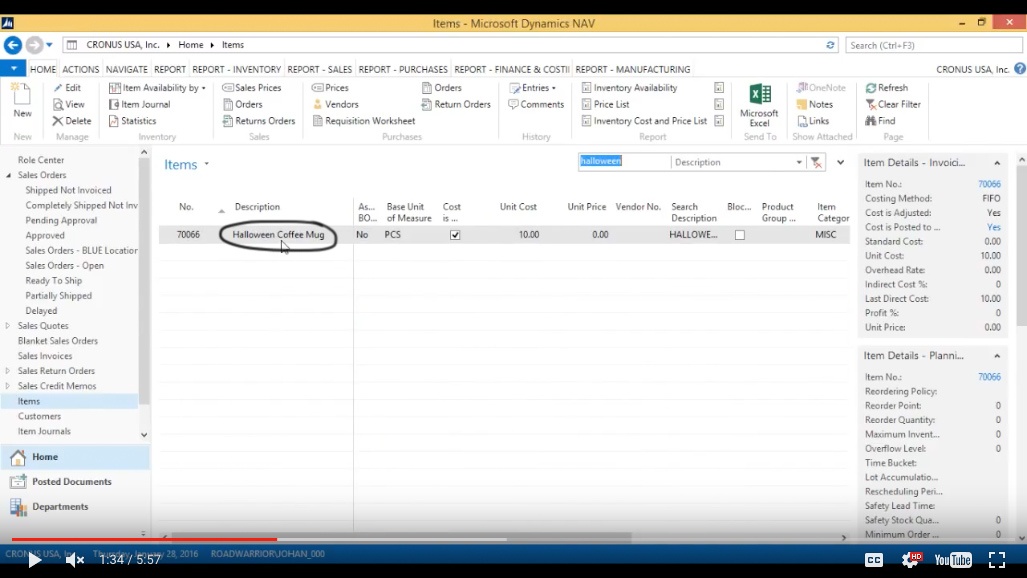Viewport: 1027px width, 578px height.
Task: Open the Description filter field dropdown
Action: coord(799,162)
